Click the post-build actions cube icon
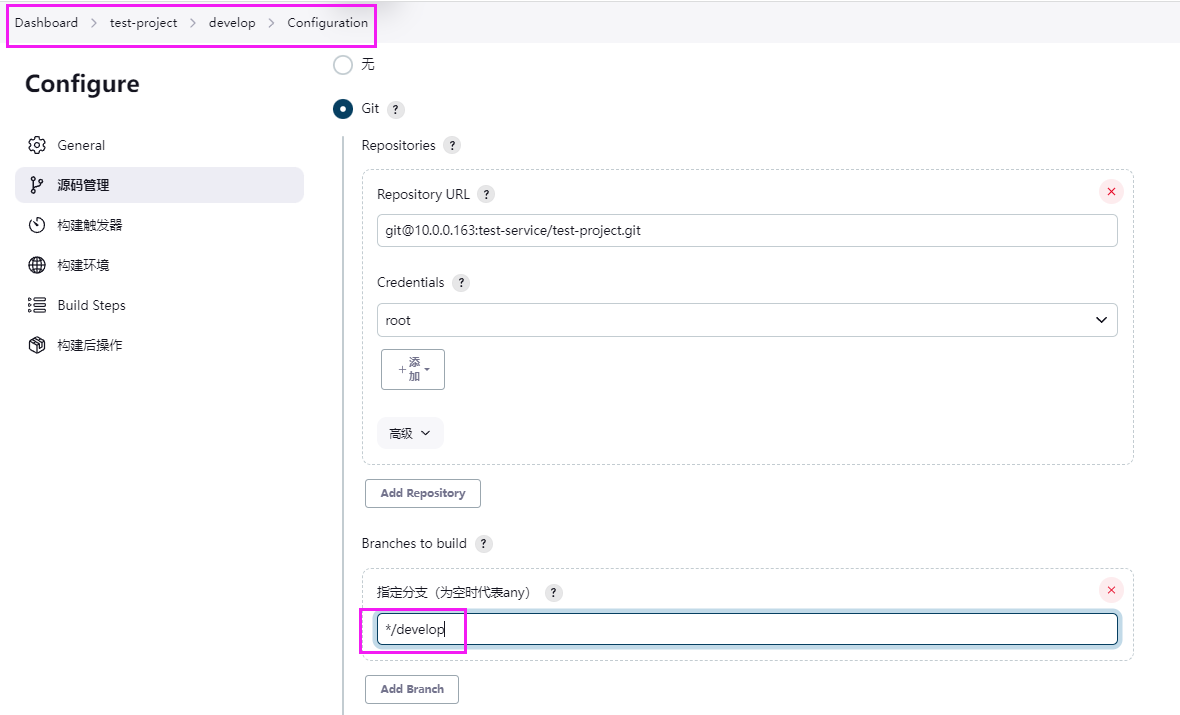 tap(37, 345)
